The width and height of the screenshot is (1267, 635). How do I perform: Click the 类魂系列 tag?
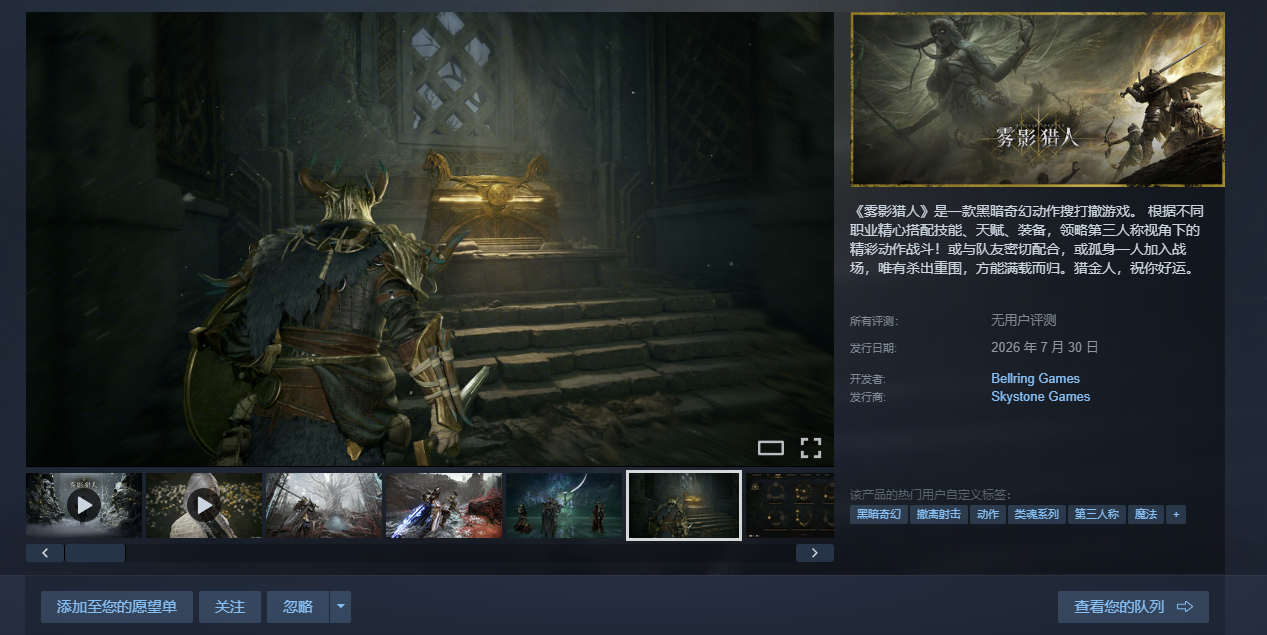click(1036, 514)
